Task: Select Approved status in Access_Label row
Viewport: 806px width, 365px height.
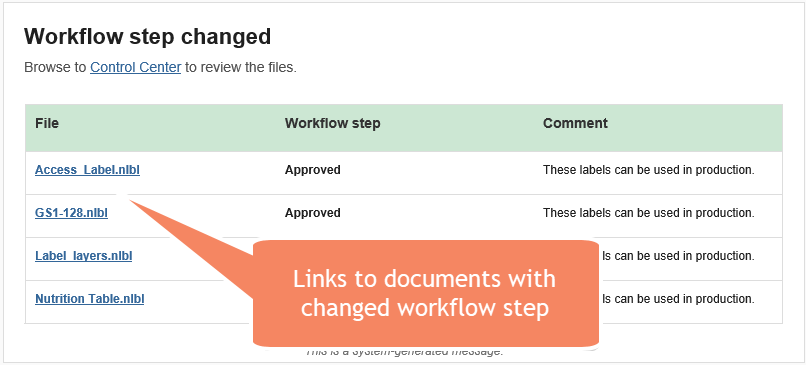Action: point(313,170)
